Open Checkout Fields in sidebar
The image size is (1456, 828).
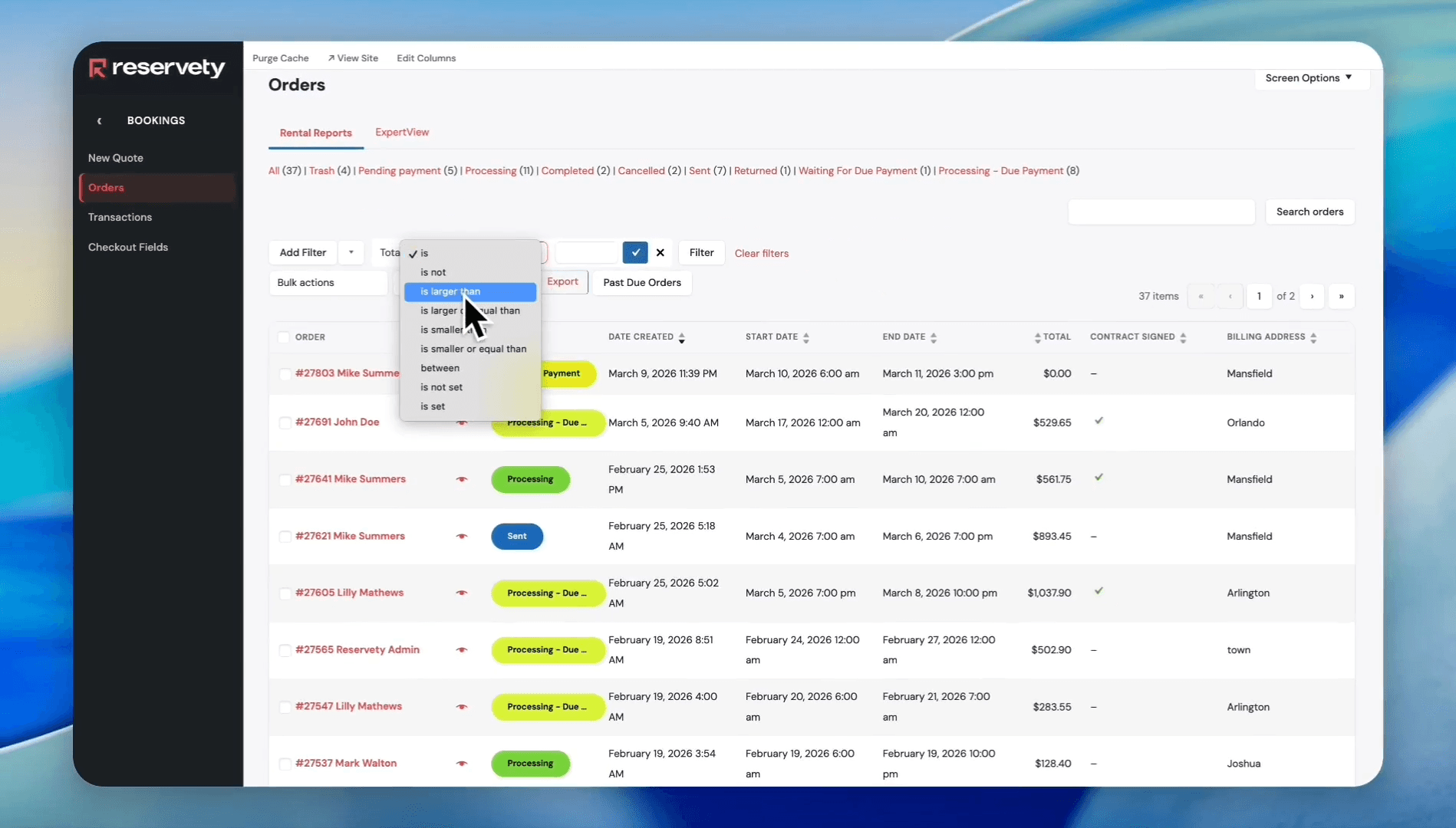[128, 247]
